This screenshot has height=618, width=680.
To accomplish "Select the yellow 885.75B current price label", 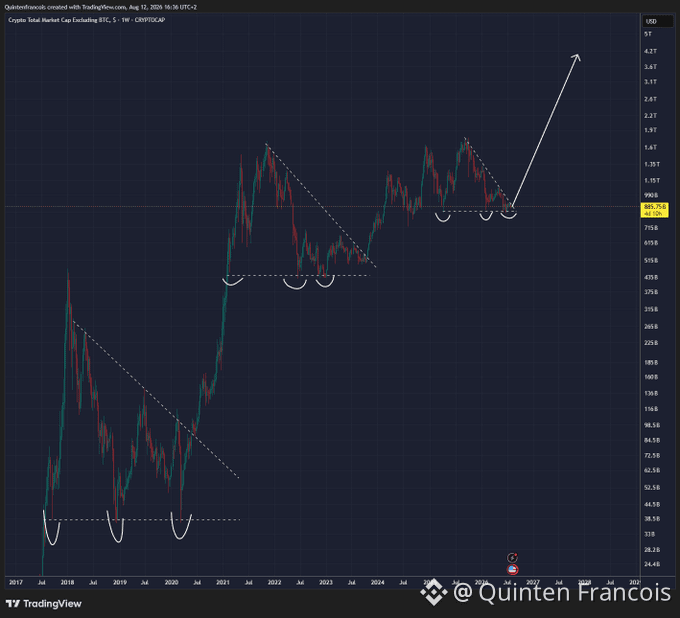I will tap(654, 207).
